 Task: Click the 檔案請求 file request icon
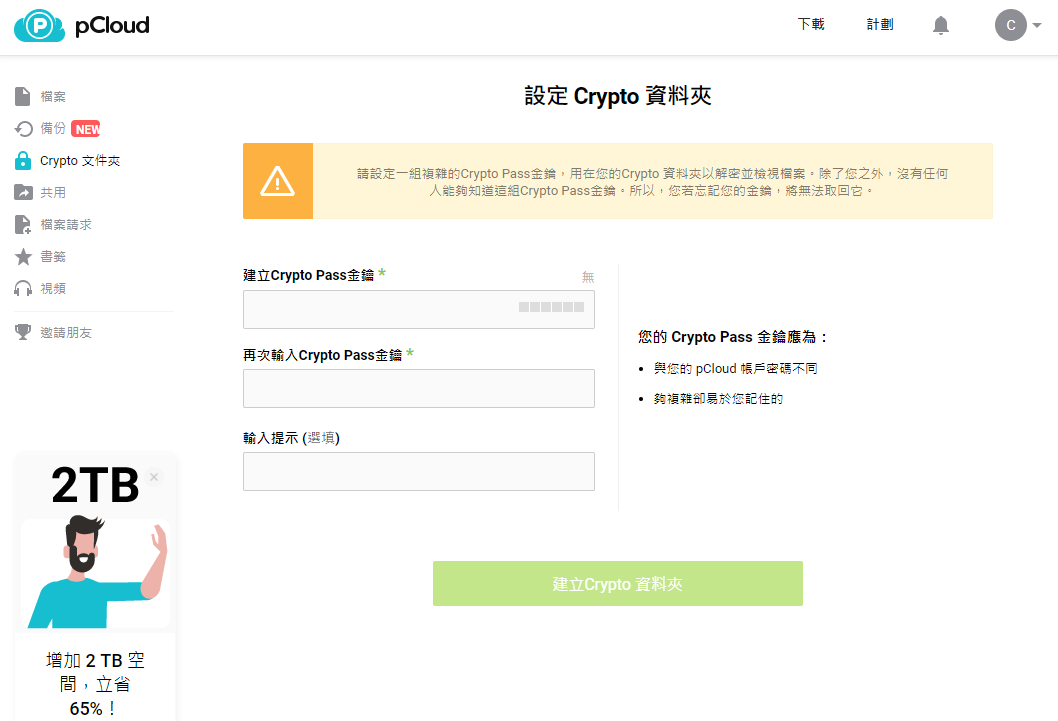(x=23, y=225)
